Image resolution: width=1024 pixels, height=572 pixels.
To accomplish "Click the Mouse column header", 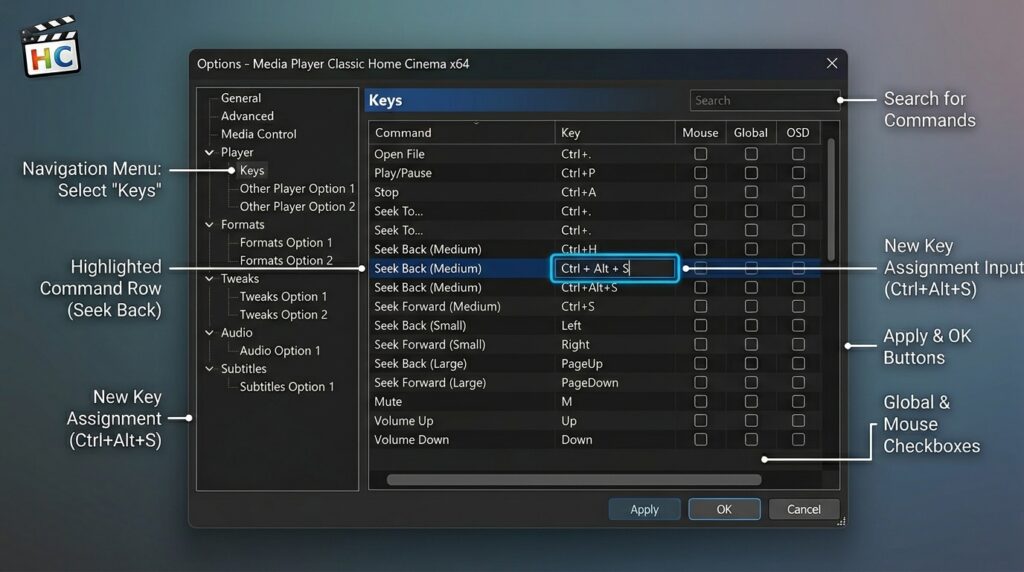I will point(700,133).
